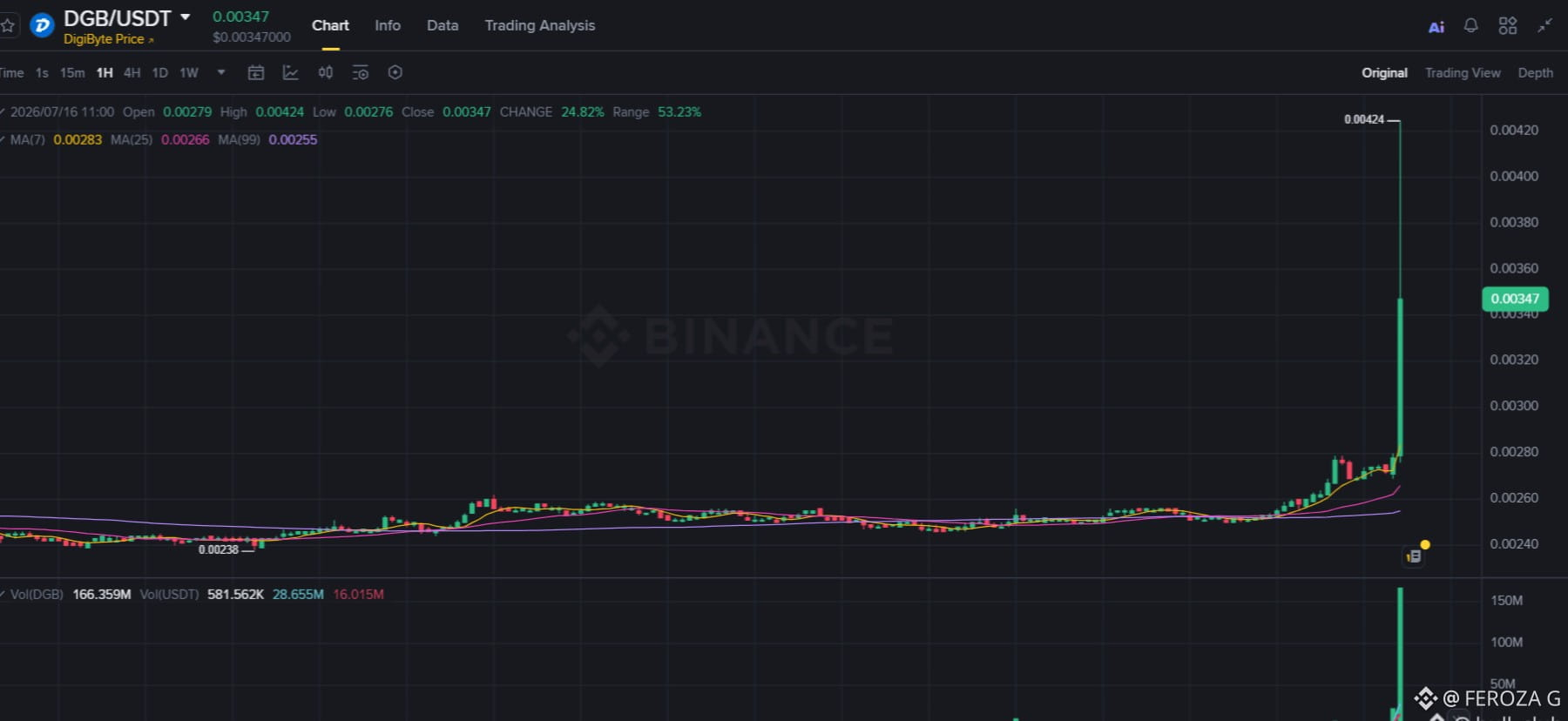Open the hexagon chart settings icon
The width and height of the screenshot is (1568, 721).
tap(395, 72)
